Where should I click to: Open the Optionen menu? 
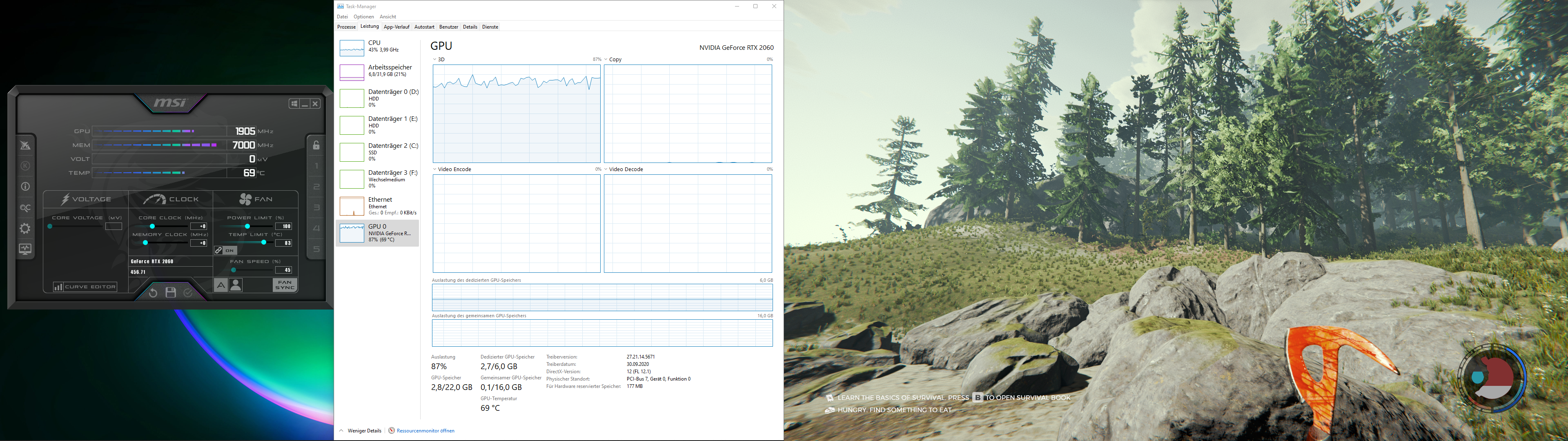(x=363, y=16)
